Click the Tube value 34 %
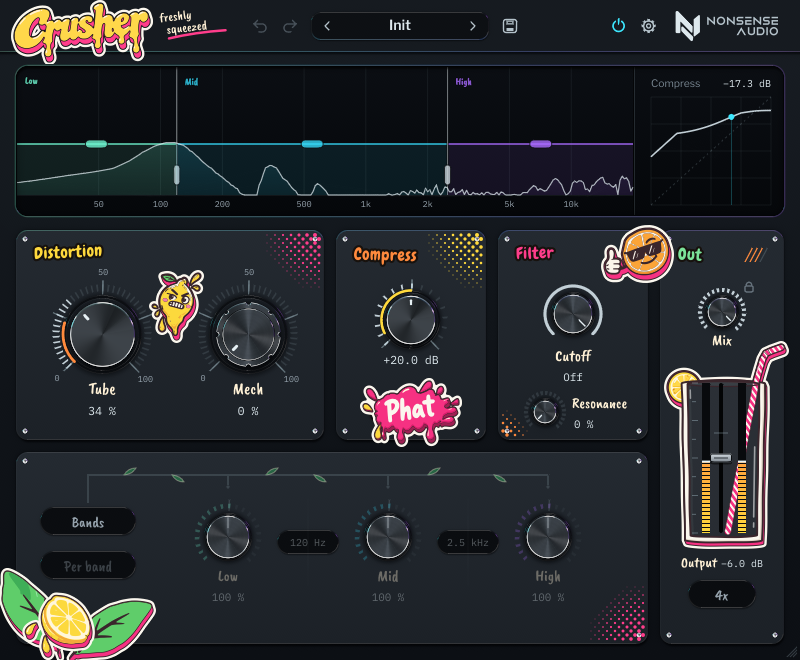This screenshot has width=800, height=660. (x=102, y=411)
